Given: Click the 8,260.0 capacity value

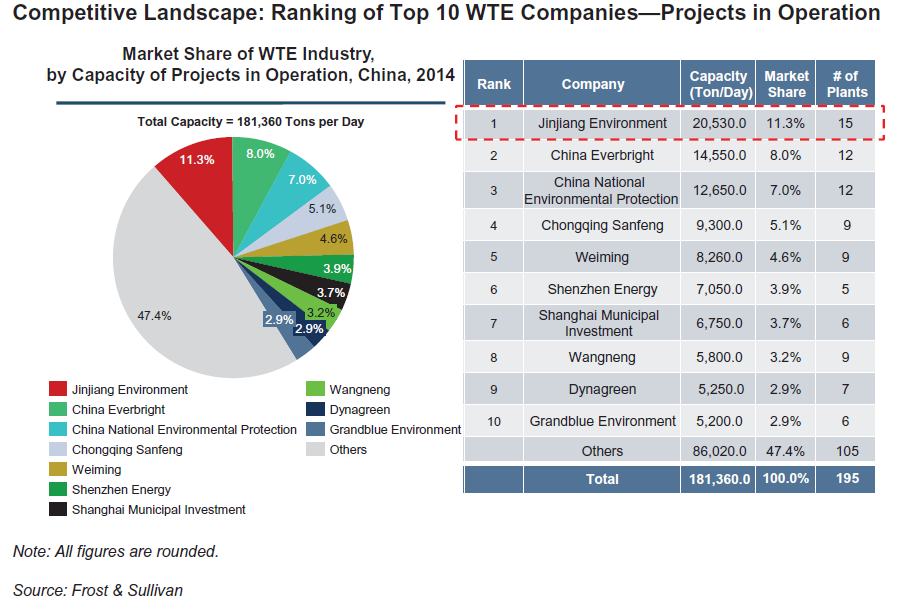Looking at the screenshot, I should pyautogui.click(x=719, y=257).
